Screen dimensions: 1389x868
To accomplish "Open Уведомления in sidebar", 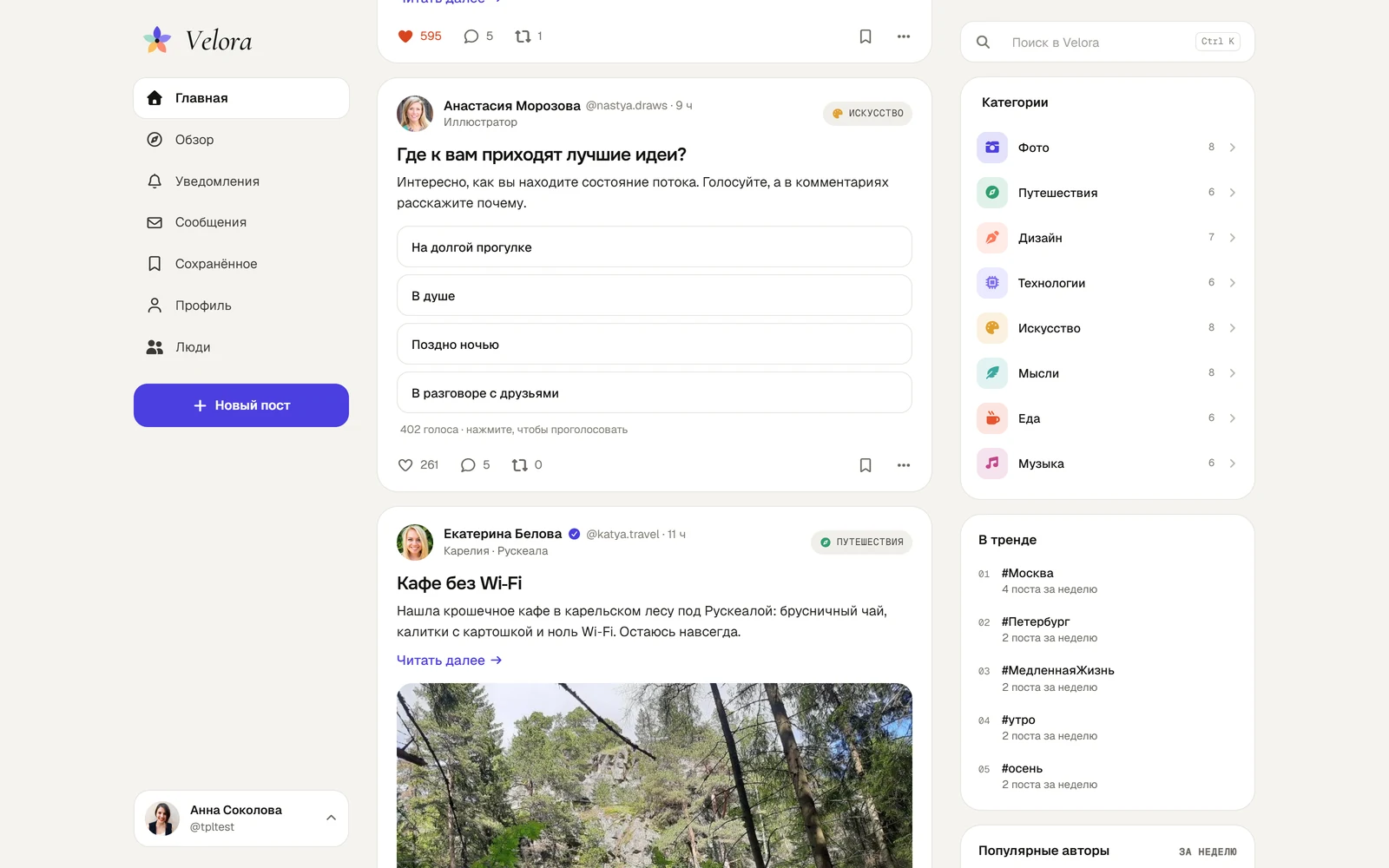I will point(241,181).
